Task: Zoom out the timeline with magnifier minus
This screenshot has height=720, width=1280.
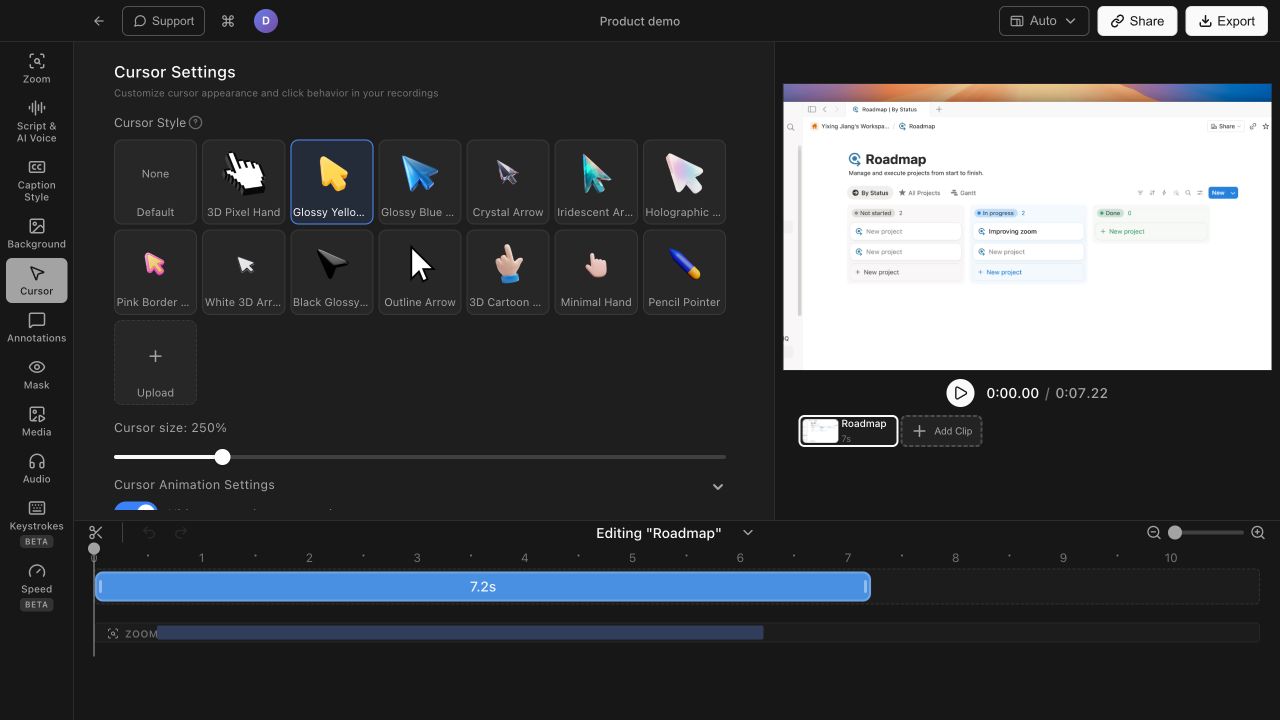Action: 1154,533
